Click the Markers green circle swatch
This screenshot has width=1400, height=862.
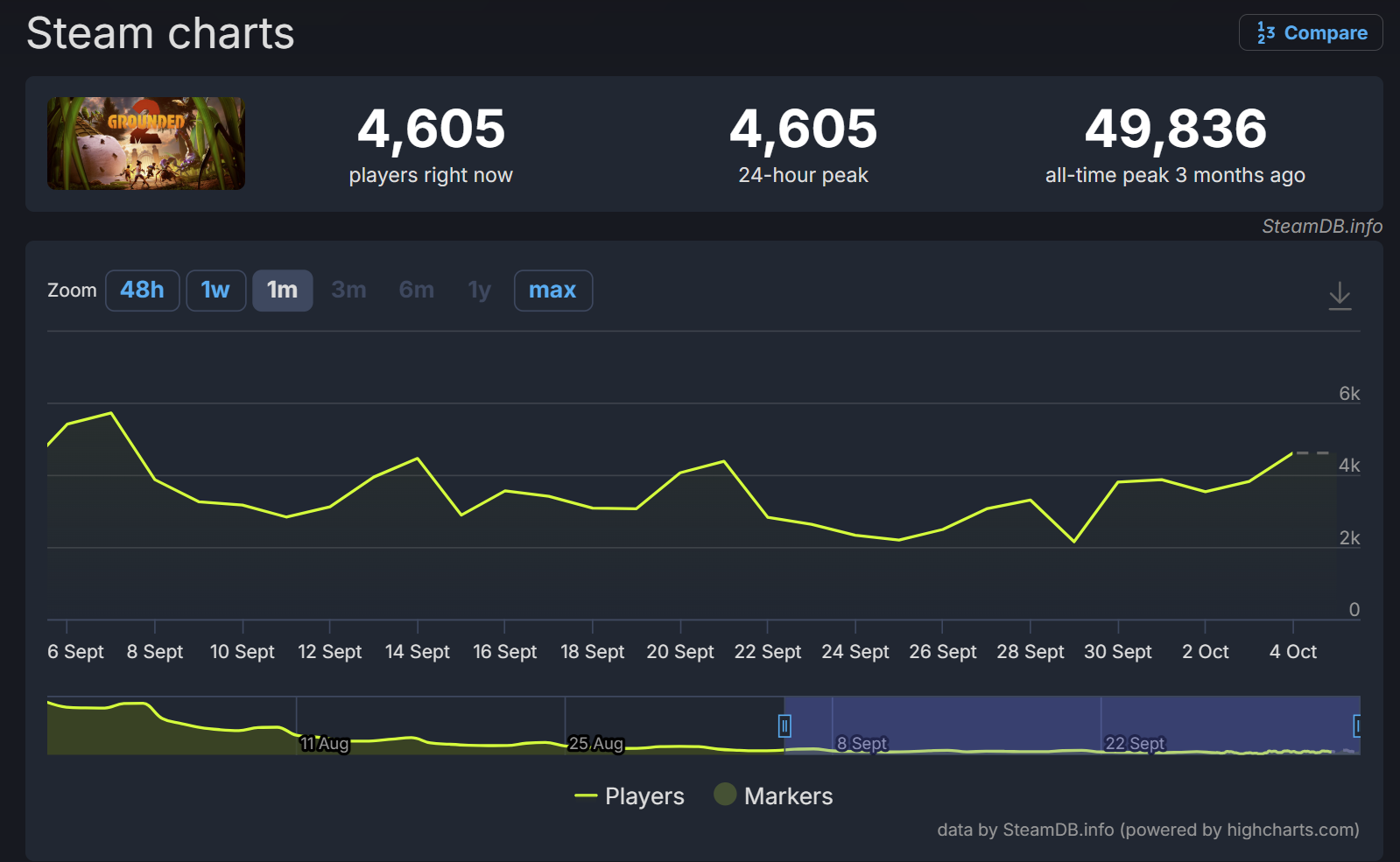[x=725, y=795]
